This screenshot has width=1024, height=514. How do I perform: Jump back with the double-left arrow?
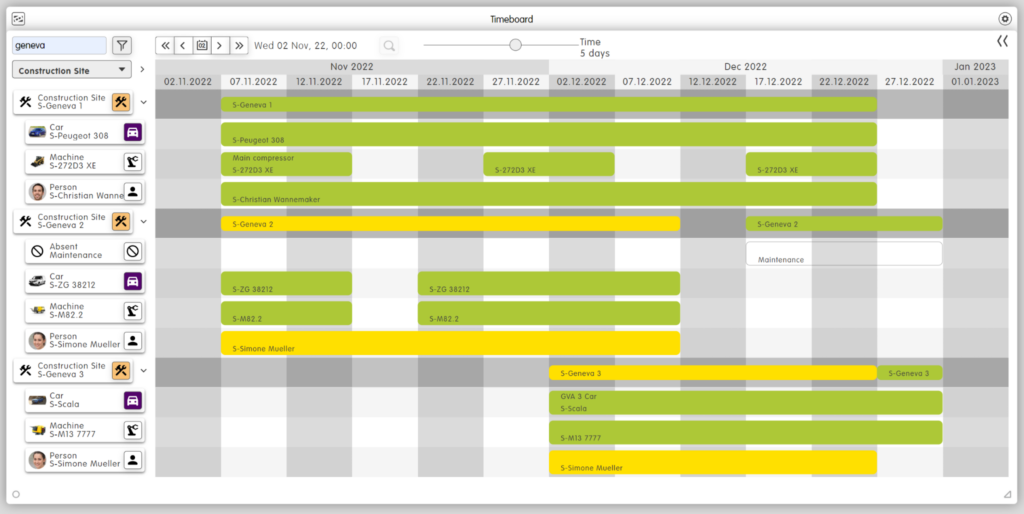pos(165,45)
